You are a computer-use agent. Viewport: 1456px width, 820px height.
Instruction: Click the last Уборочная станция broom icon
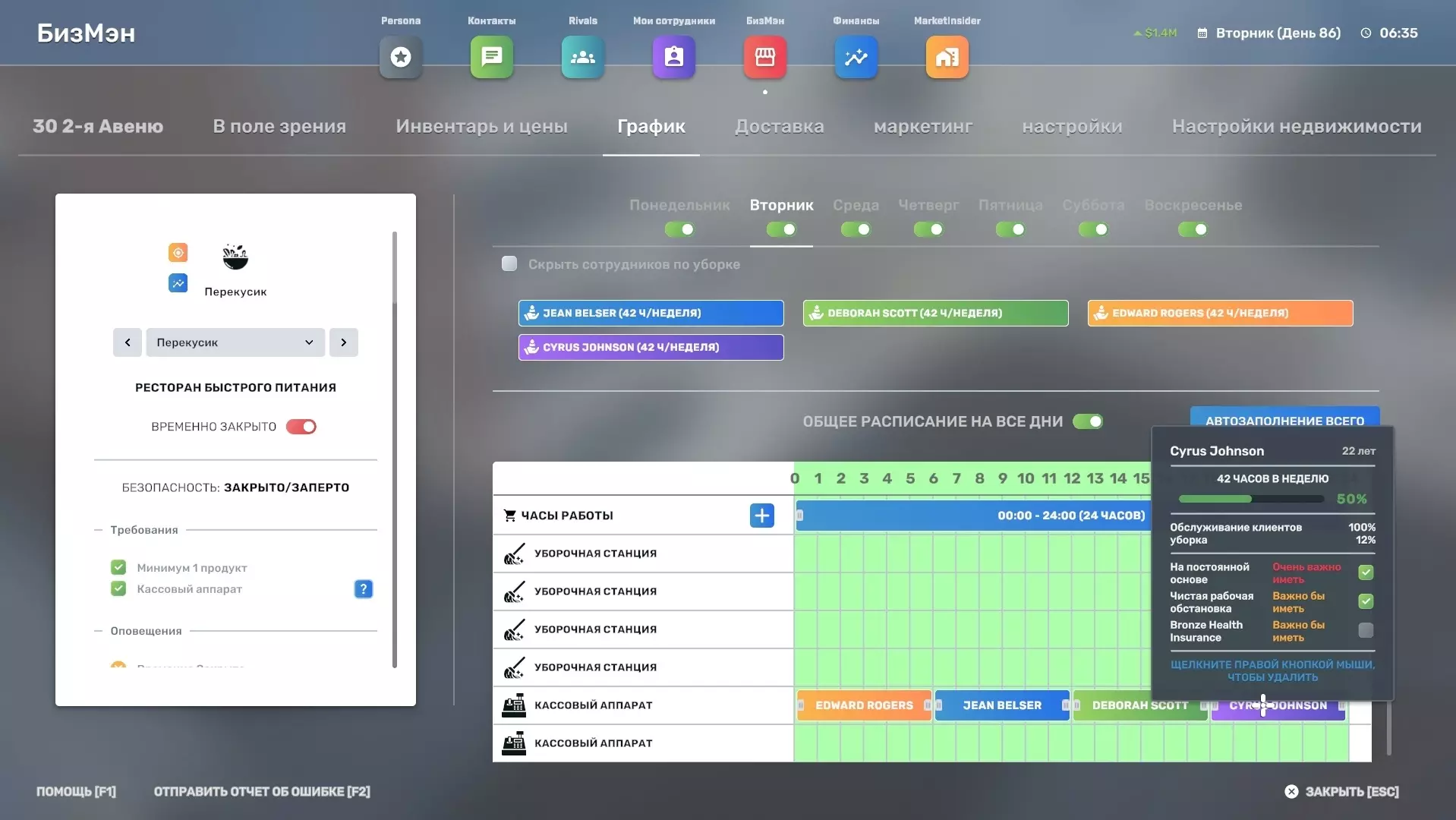click(514, 667)
